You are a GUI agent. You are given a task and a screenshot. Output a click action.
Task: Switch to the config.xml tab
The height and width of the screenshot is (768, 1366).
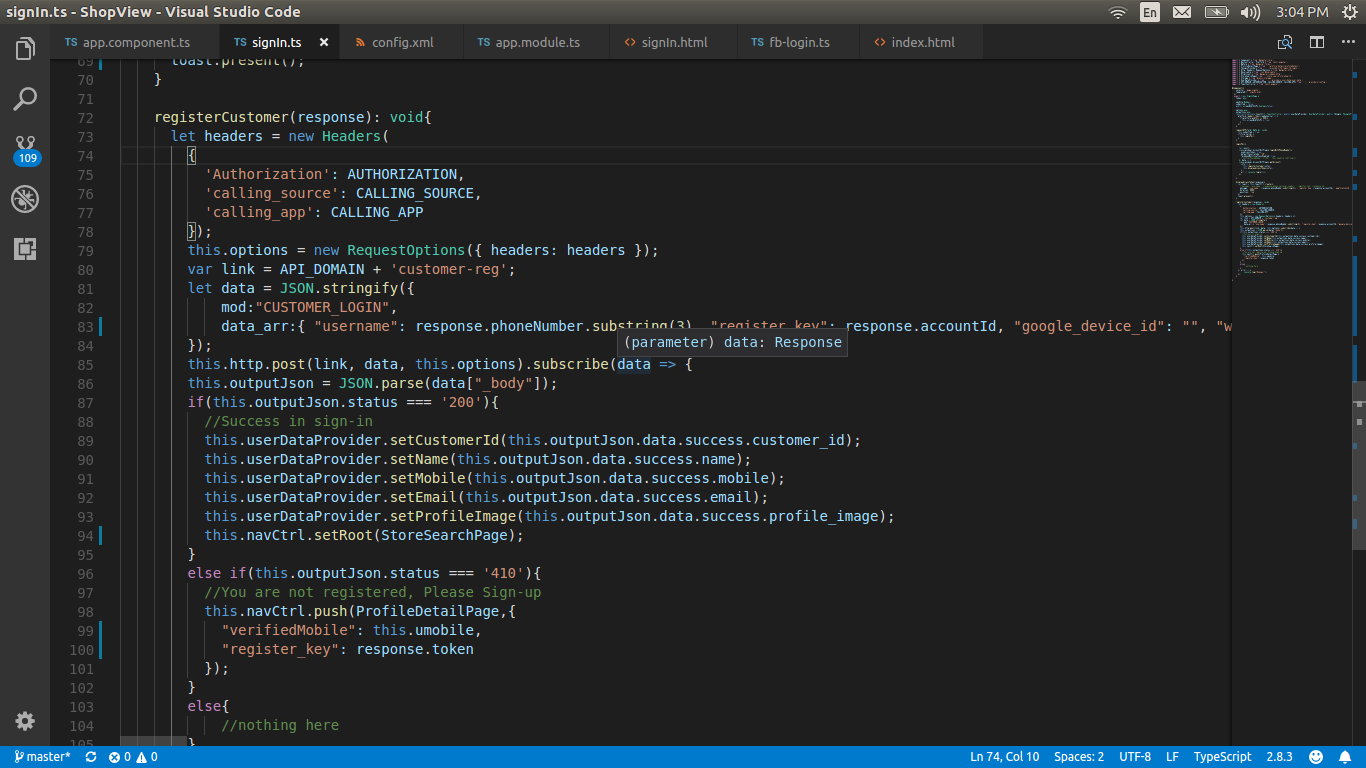(x=402, y=43)
